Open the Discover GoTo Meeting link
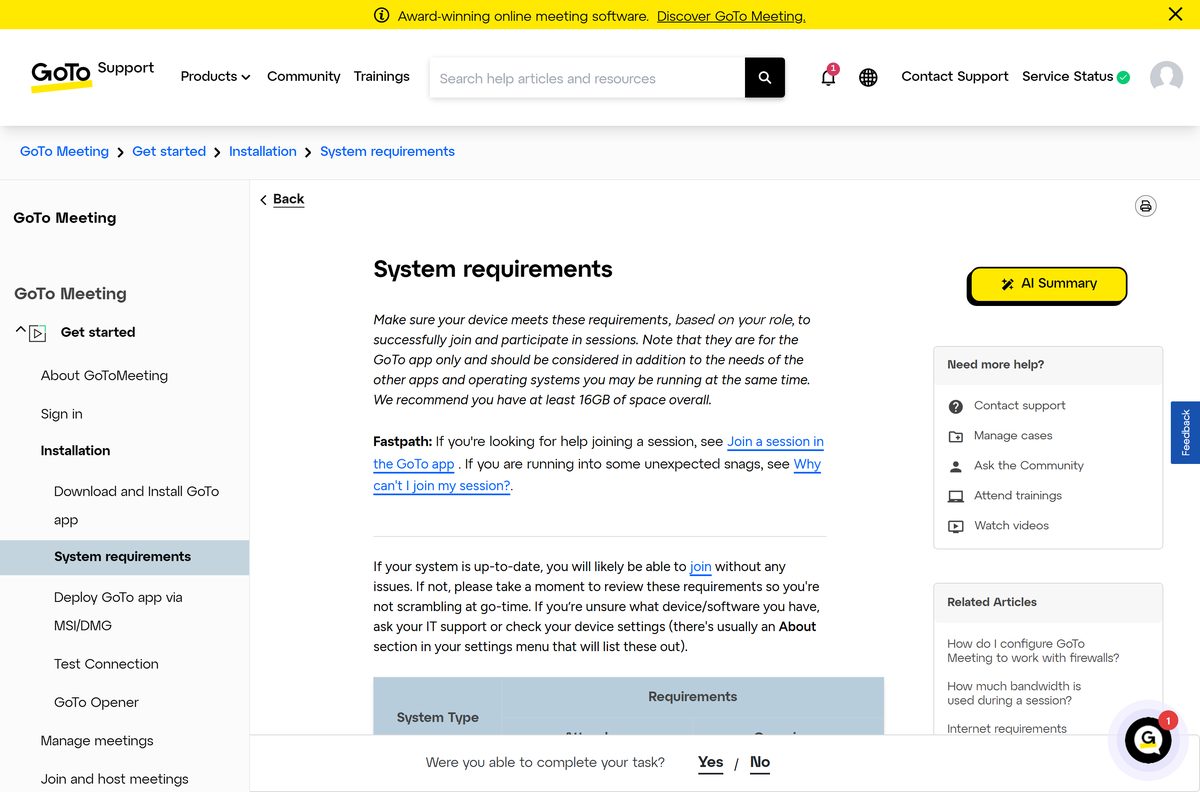 (731, 16)
